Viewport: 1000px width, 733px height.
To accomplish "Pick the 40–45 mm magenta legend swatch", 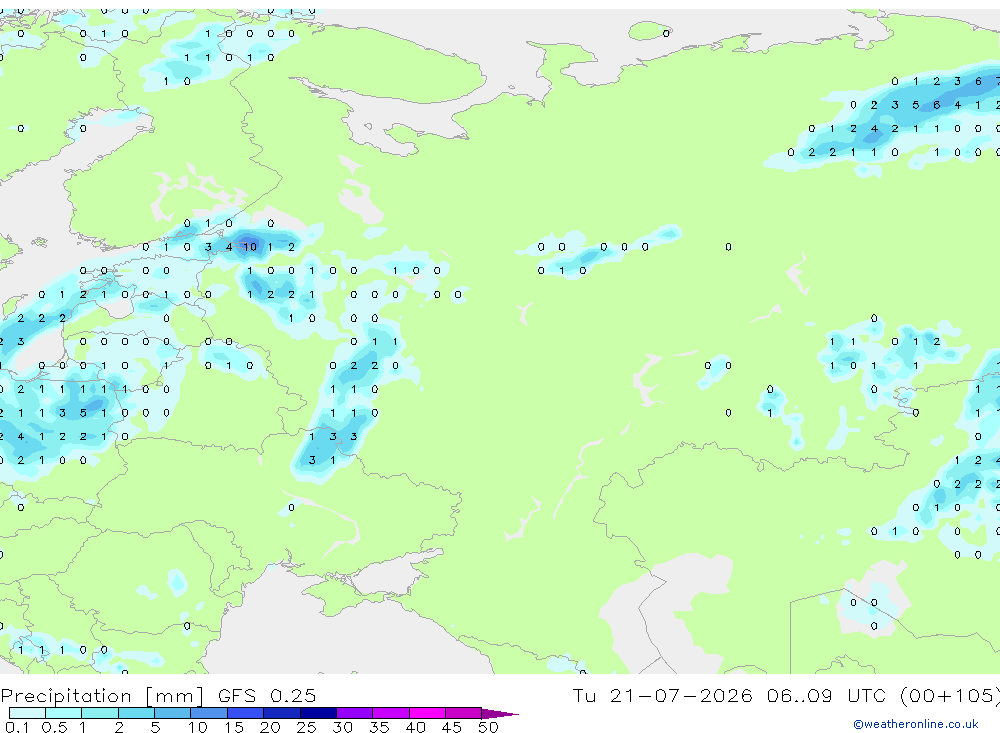I will pos(427,713).
